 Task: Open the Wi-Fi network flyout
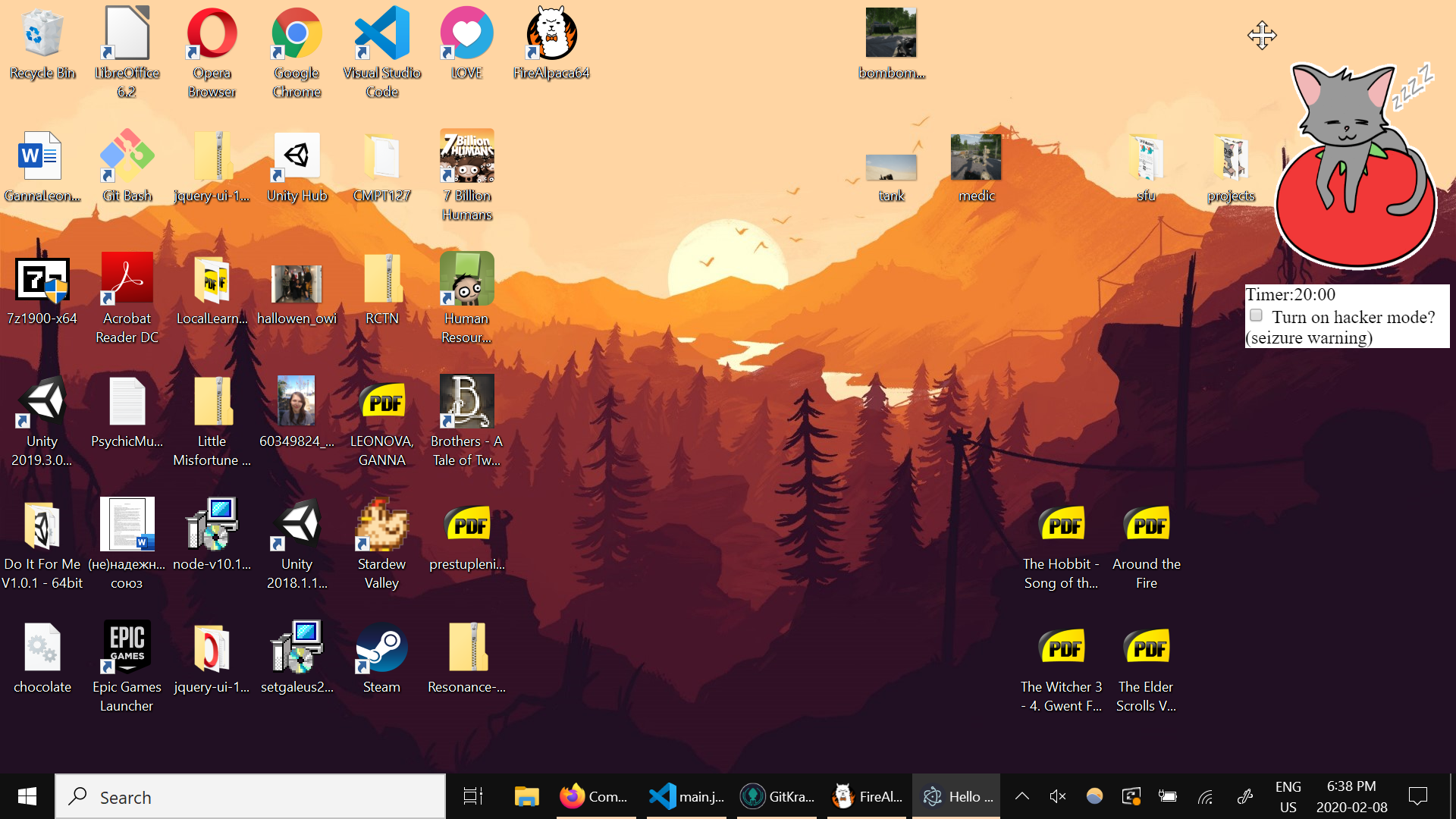coord(1205,796)
